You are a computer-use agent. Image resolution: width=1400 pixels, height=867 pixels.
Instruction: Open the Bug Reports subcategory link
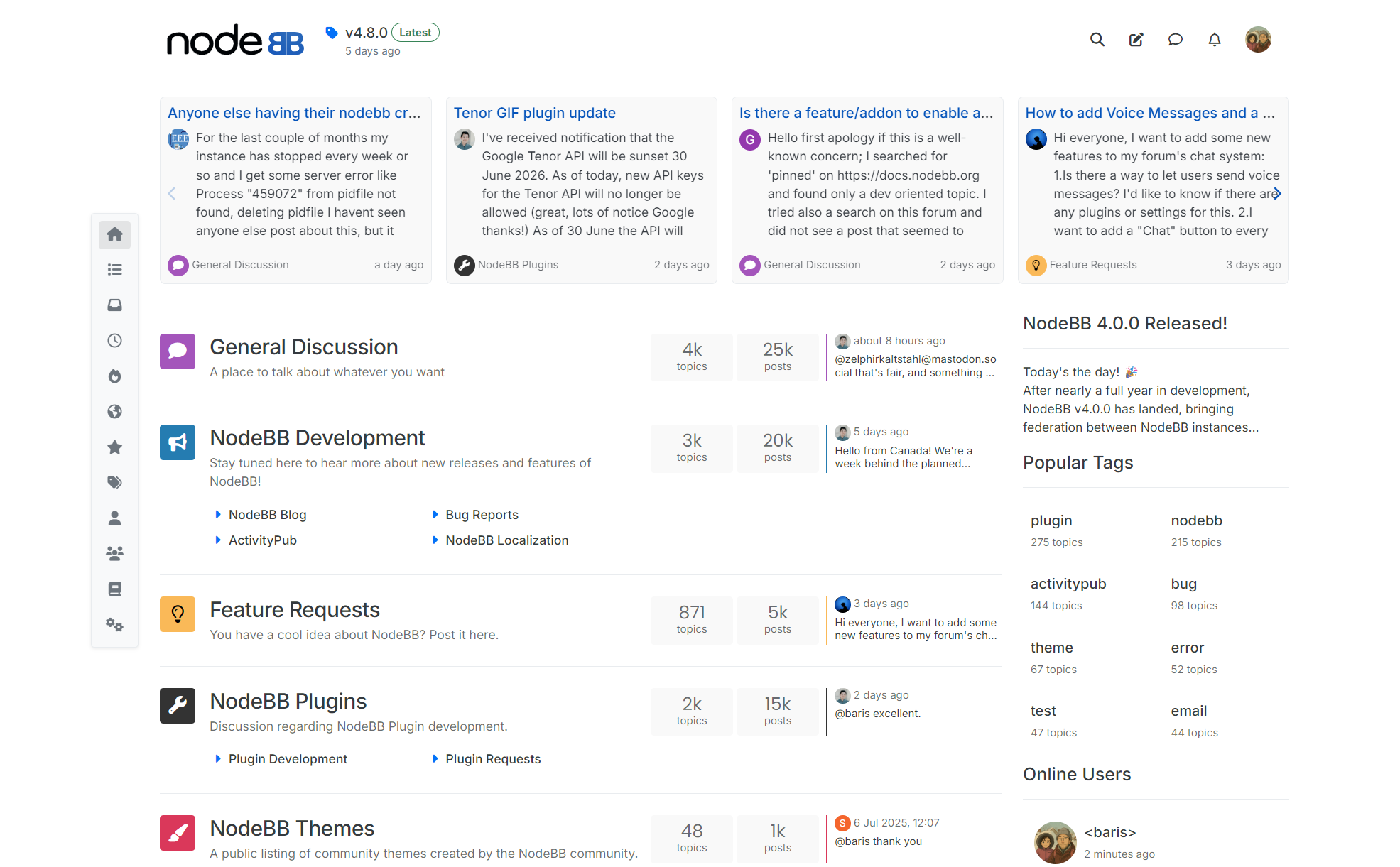point(482,515)
